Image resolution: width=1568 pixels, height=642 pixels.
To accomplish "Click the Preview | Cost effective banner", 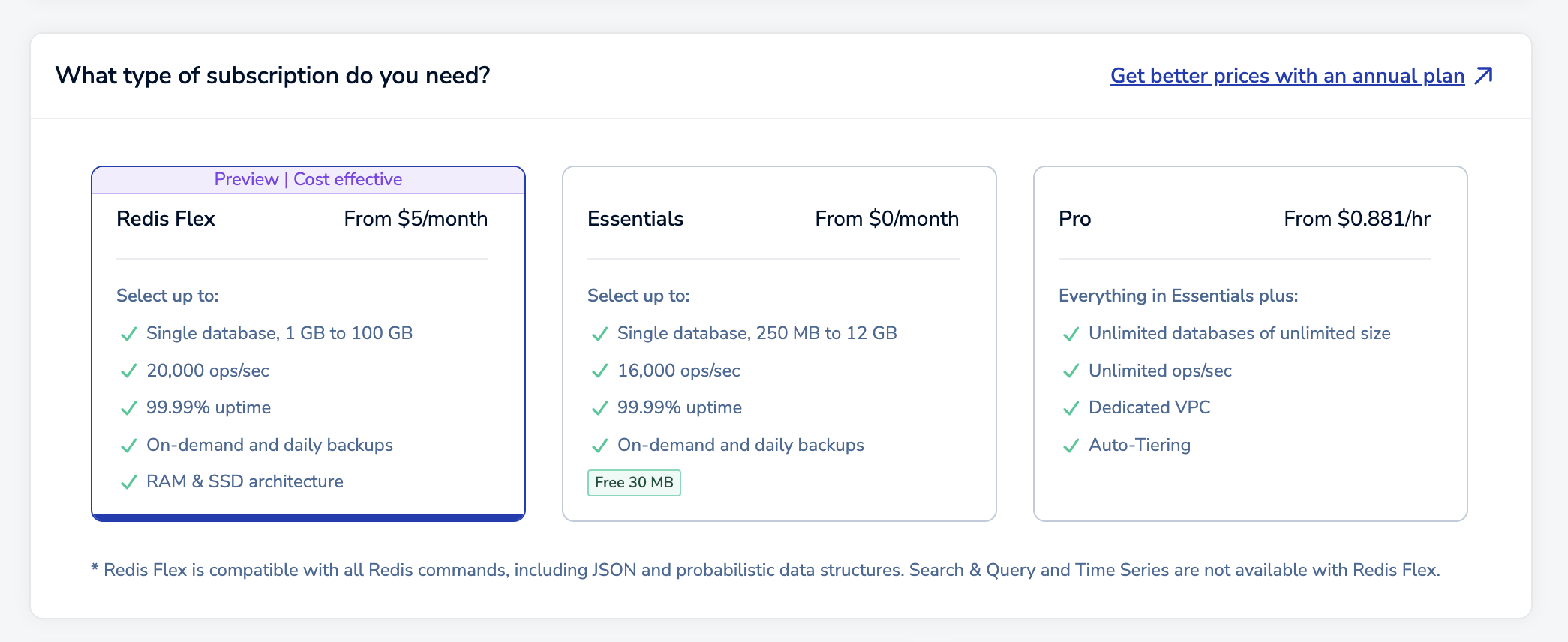I will [308, 180].
